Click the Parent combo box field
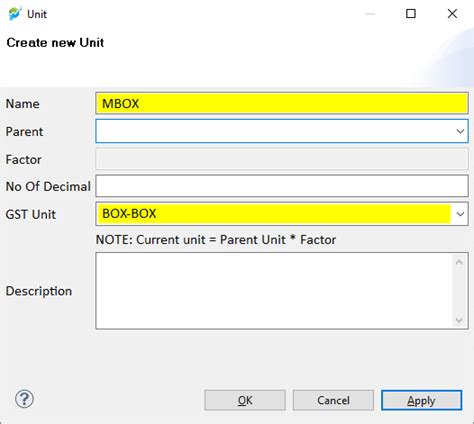This screenshot has height=424, width=474. pos(282,131)
